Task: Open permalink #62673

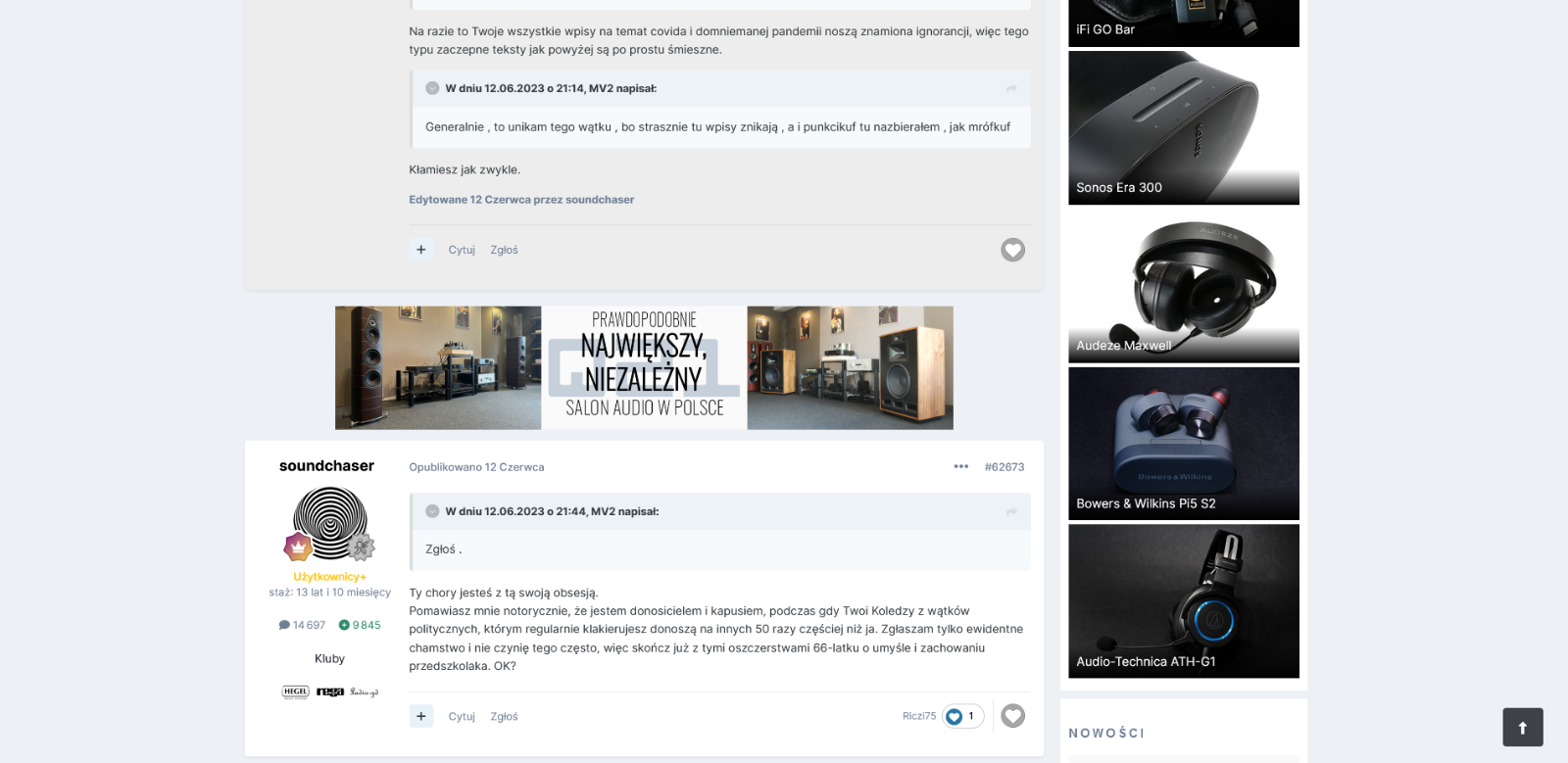Action: tap(1004, 467)
